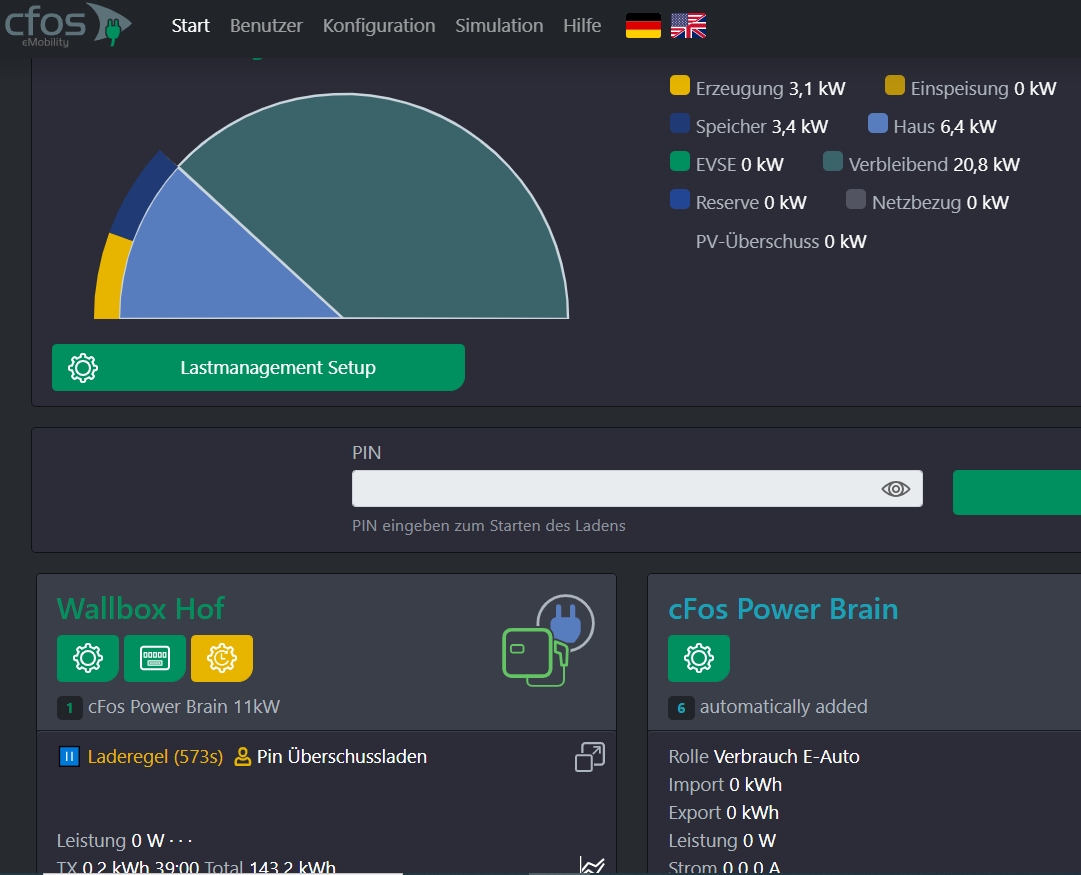Click the Laderegel (573s) status text
1081x875 pixels.
point(155,757)
